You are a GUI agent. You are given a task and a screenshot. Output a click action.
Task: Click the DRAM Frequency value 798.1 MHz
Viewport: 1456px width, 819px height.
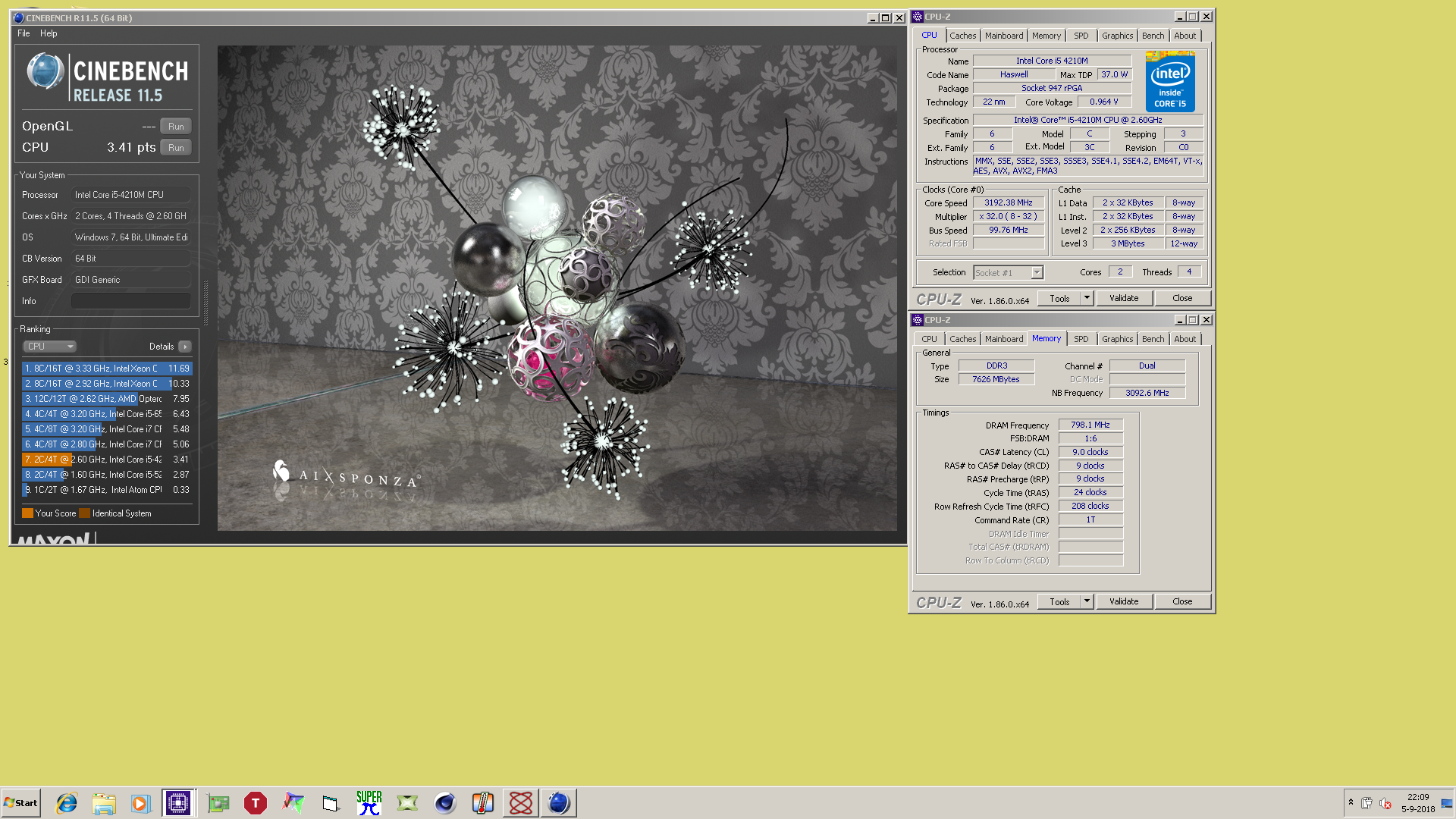click(1090, 425)
